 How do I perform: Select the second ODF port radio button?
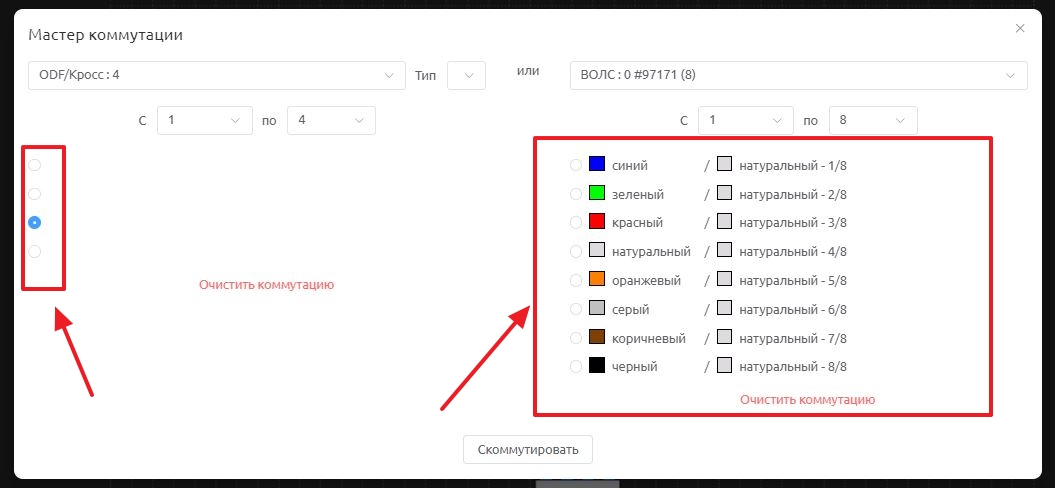[x=34, y=194]
